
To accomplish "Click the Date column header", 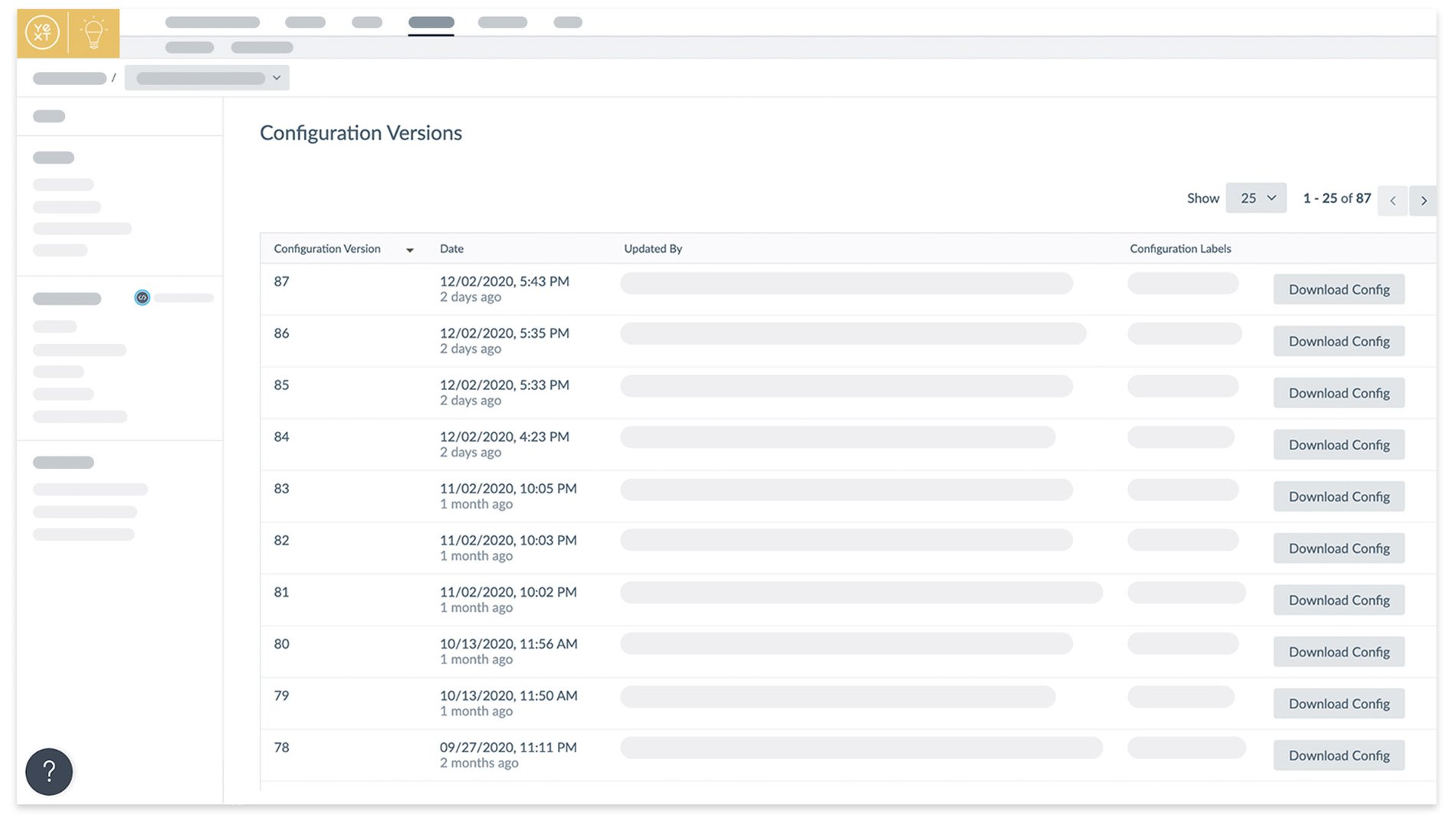I will click(x=451, y=249).
